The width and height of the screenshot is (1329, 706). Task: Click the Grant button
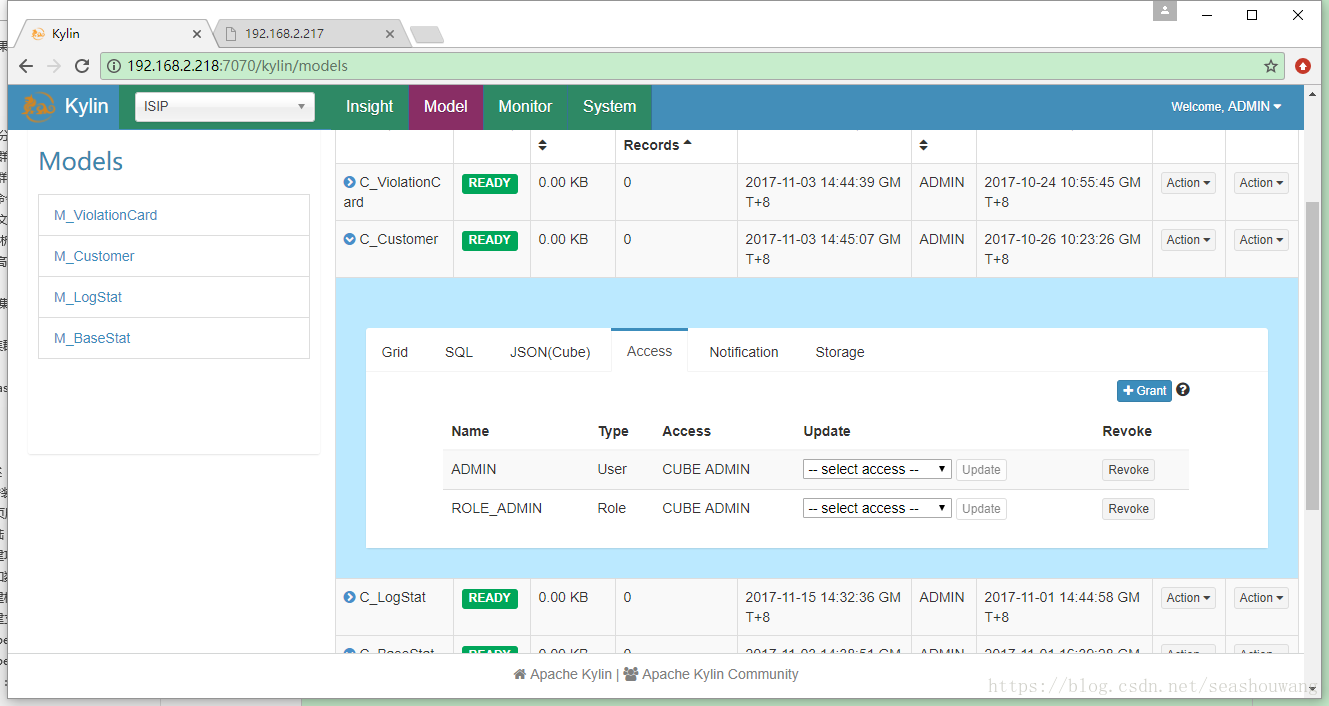tap(1144, 391)
